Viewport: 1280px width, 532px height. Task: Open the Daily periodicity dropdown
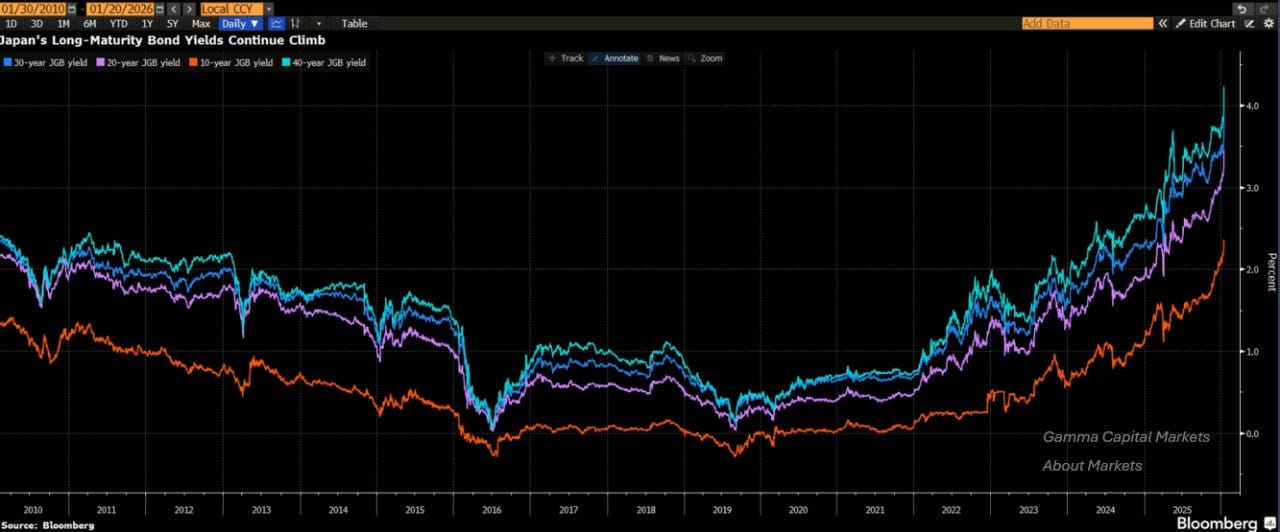pos(239,23)
